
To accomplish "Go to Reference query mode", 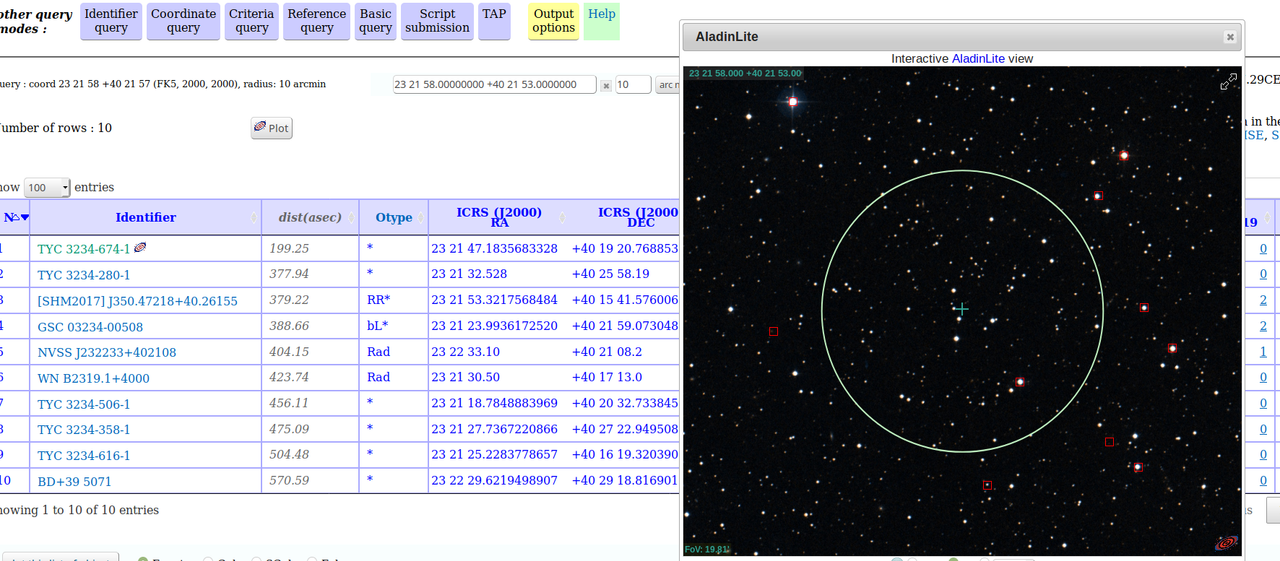I will [316, 21].
